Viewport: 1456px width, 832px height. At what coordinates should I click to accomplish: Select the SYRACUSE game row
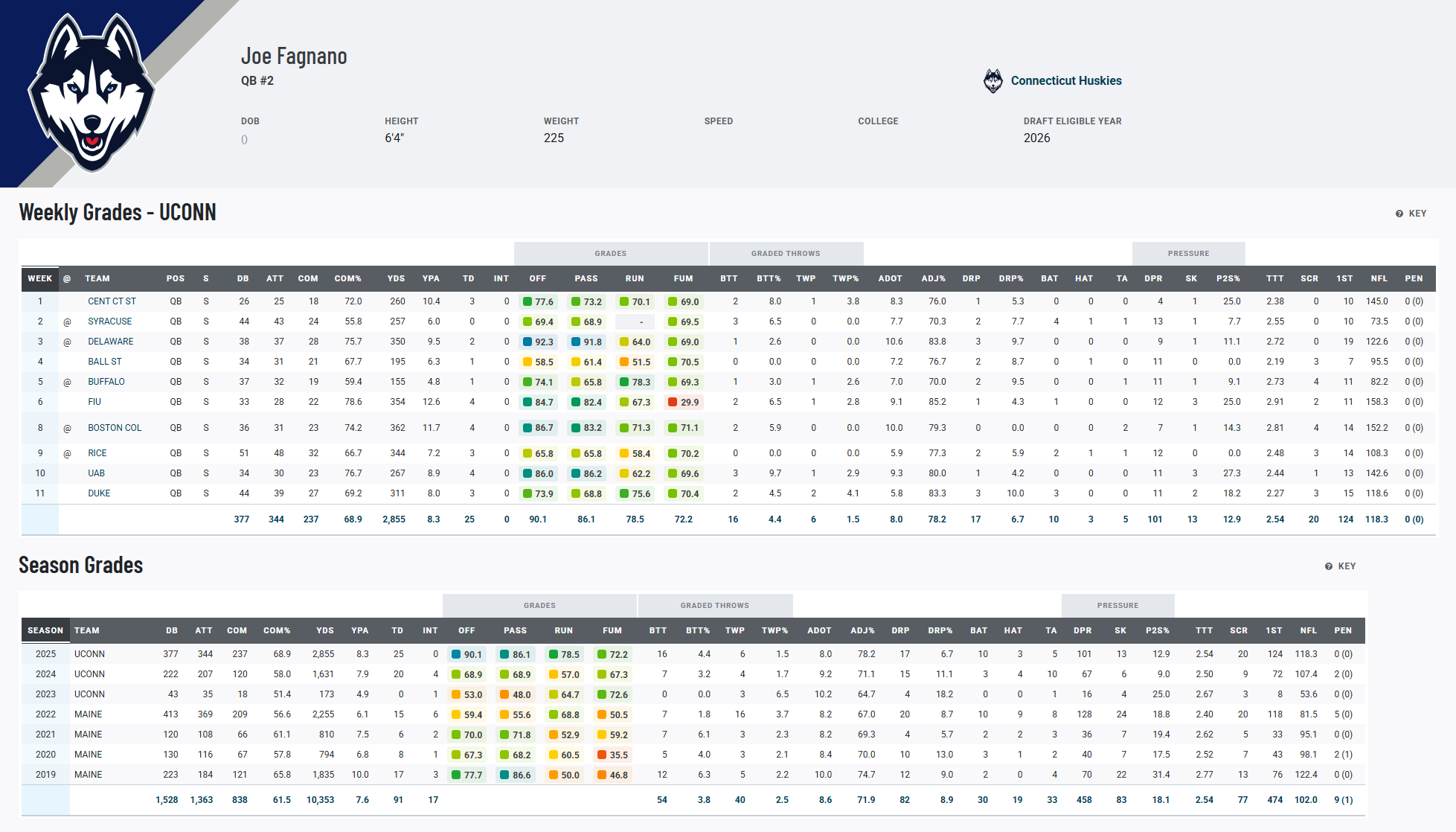pyautogui.click(x=109, y=321)
